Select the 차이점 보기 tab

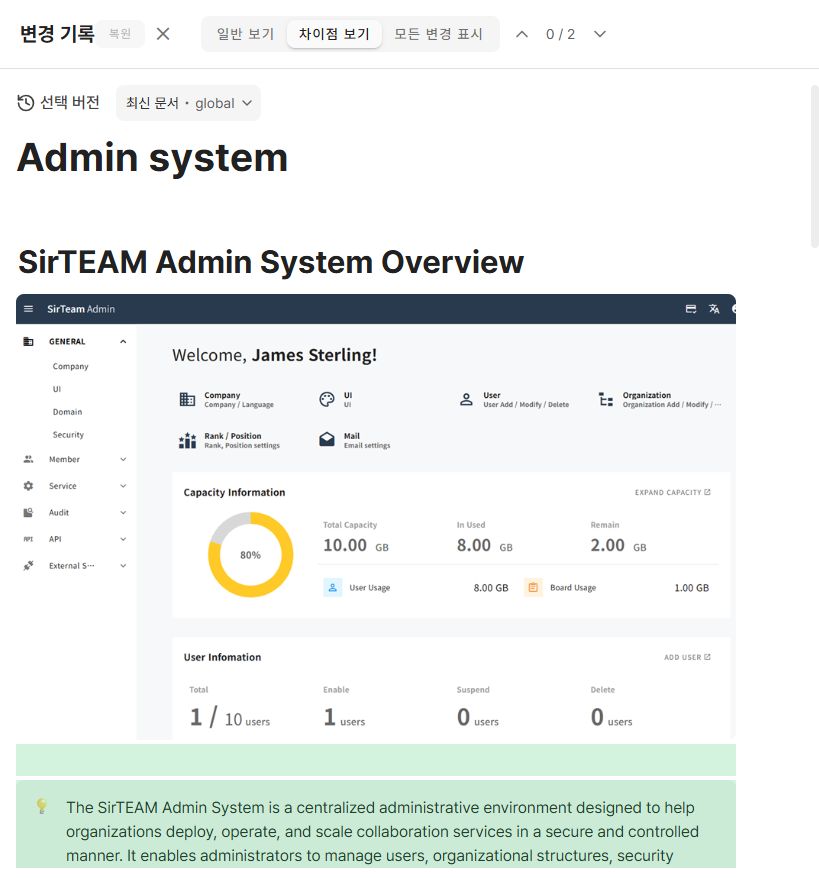pyautogui.click(x=334, y=34)
